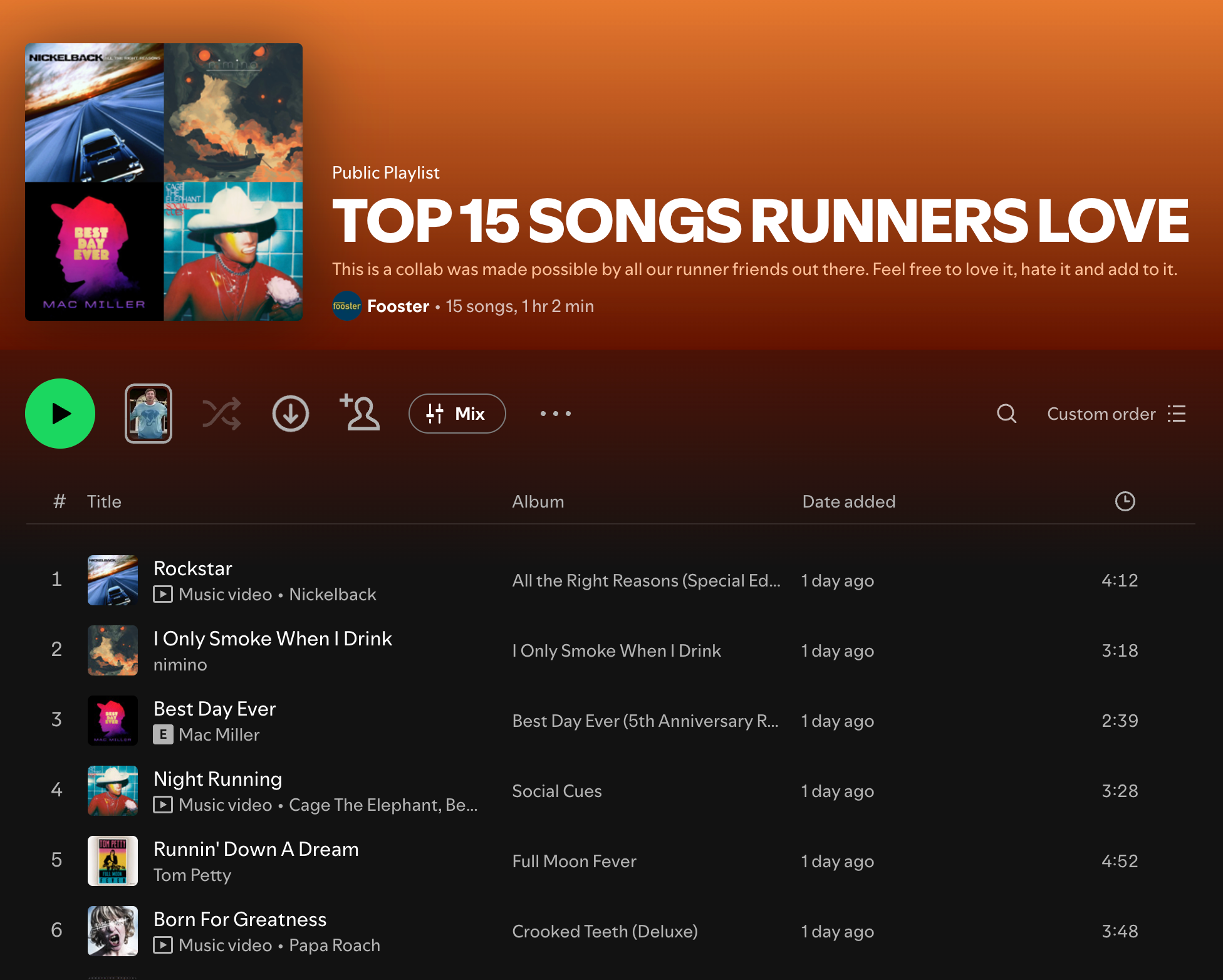The height and width of the screenshot is (980, 1223).
Task: Sort by duration clock icon
Action: click(x=1125, y=501)
